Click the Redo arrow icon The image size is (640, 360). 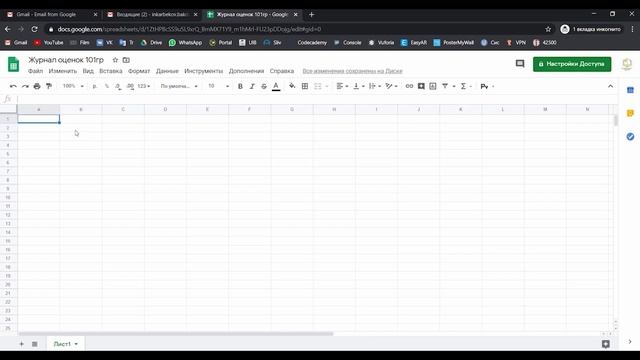(25, 86)
